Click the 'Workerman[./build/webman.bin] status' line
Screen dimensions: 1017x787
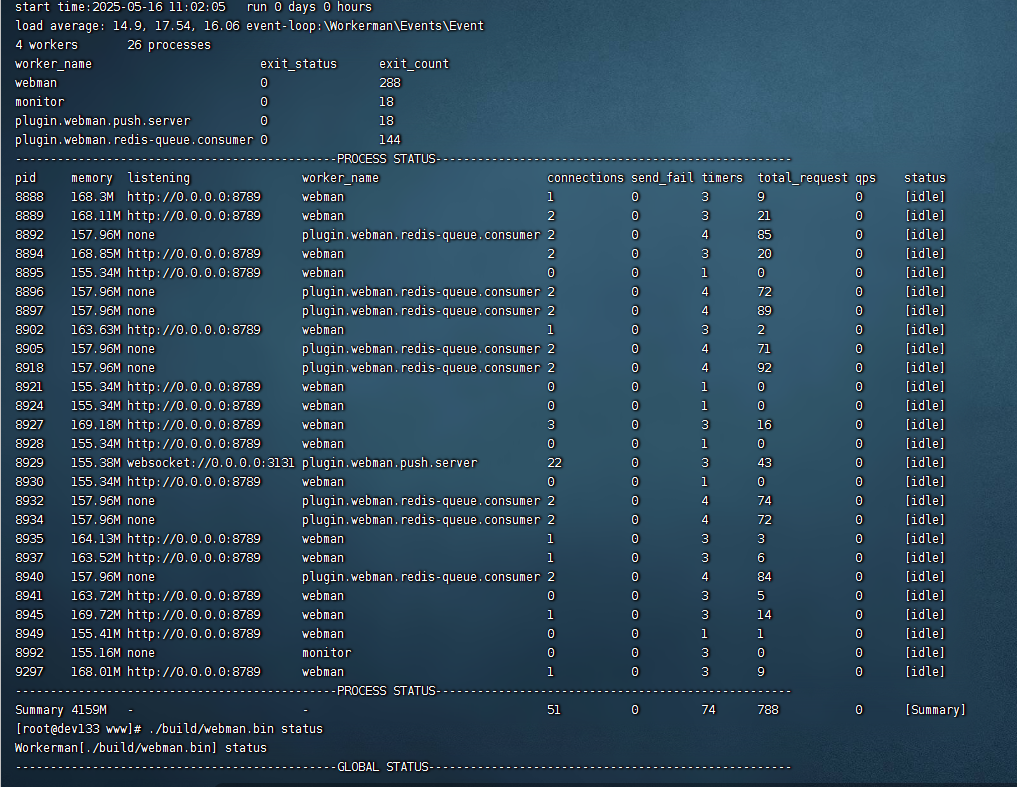coord(141,747)
